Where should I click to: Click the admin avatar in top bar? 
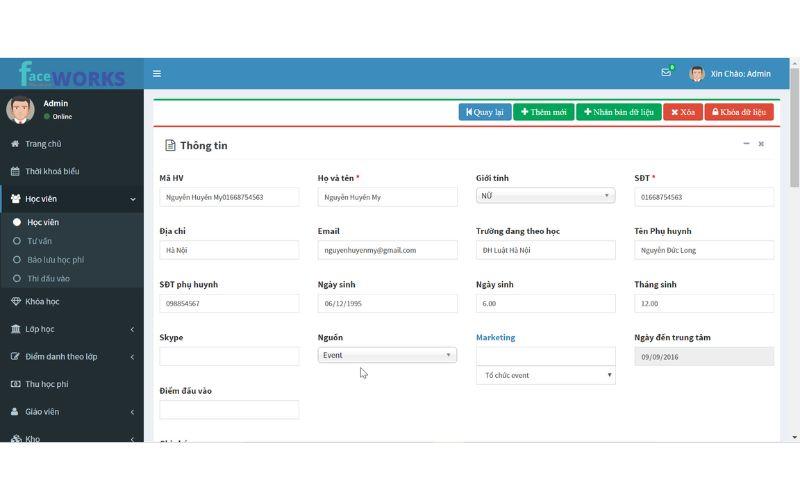697,74
